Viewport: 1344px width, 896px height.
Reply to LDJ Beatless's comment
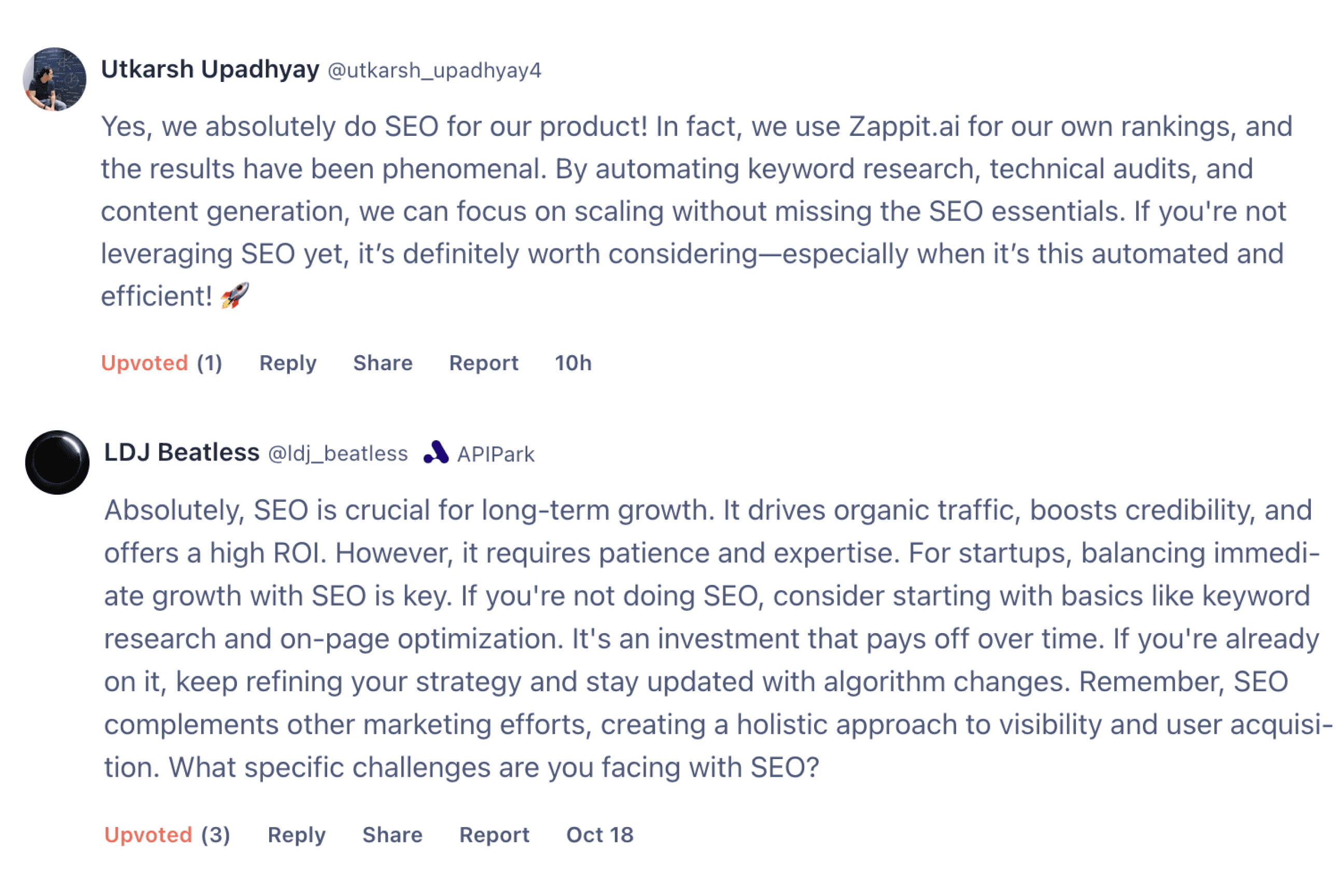pos(297,835)
